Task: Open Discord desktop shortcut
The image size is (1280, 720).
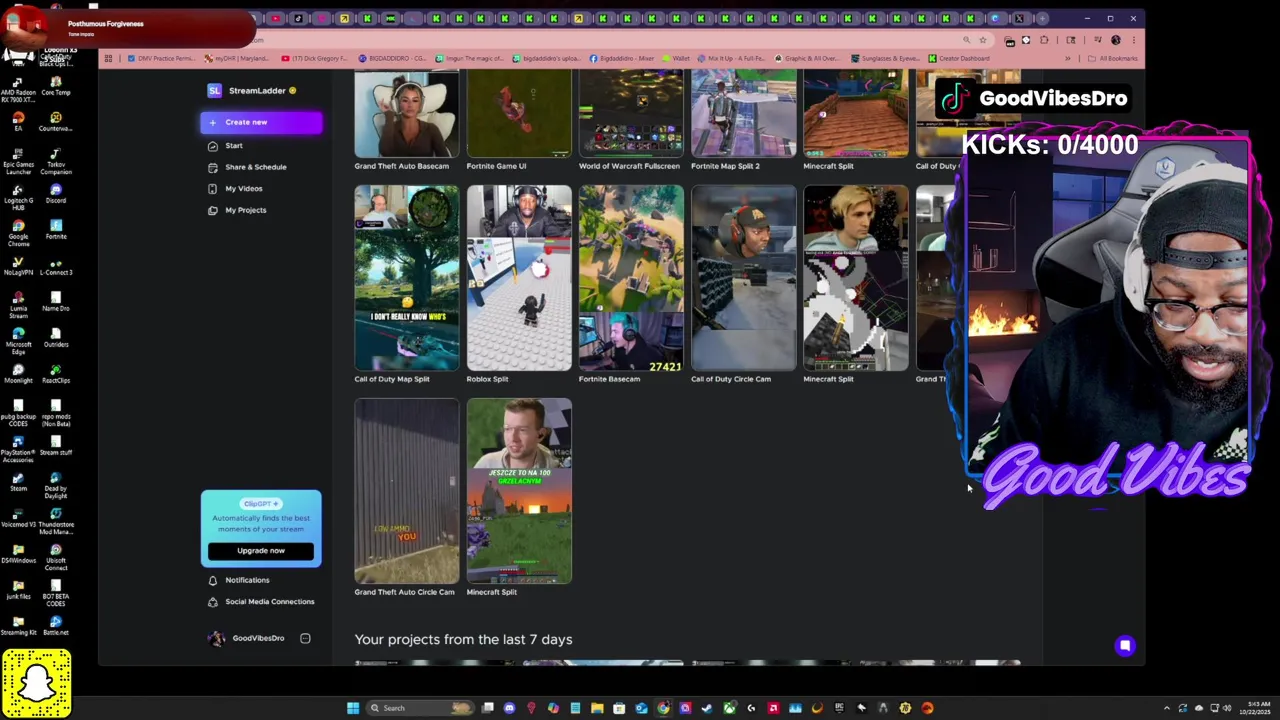Action: tap(56, 194)
